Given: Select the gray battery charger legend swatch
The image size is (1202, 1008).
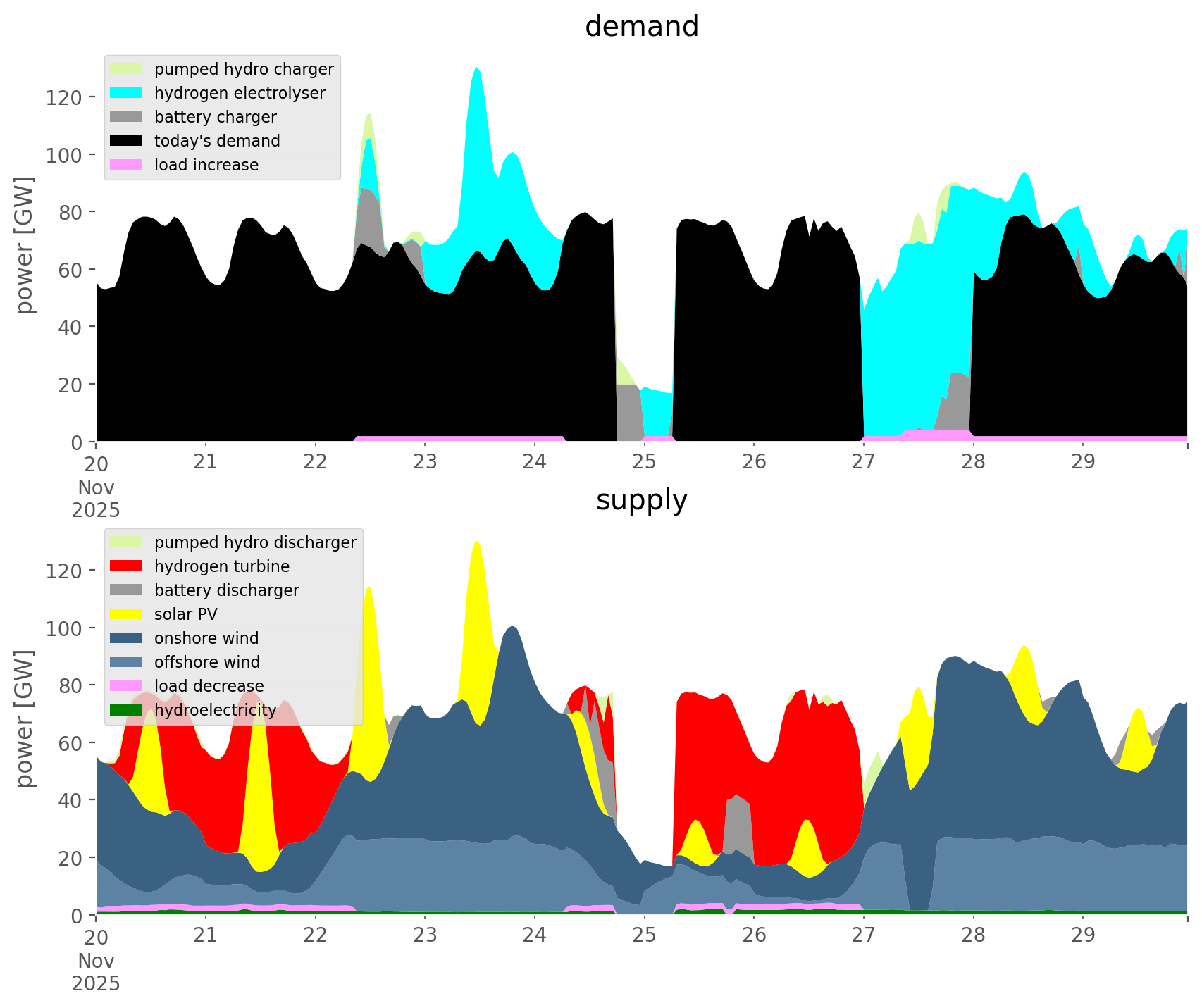Looking at the screenshot, I should pos(126,117).
